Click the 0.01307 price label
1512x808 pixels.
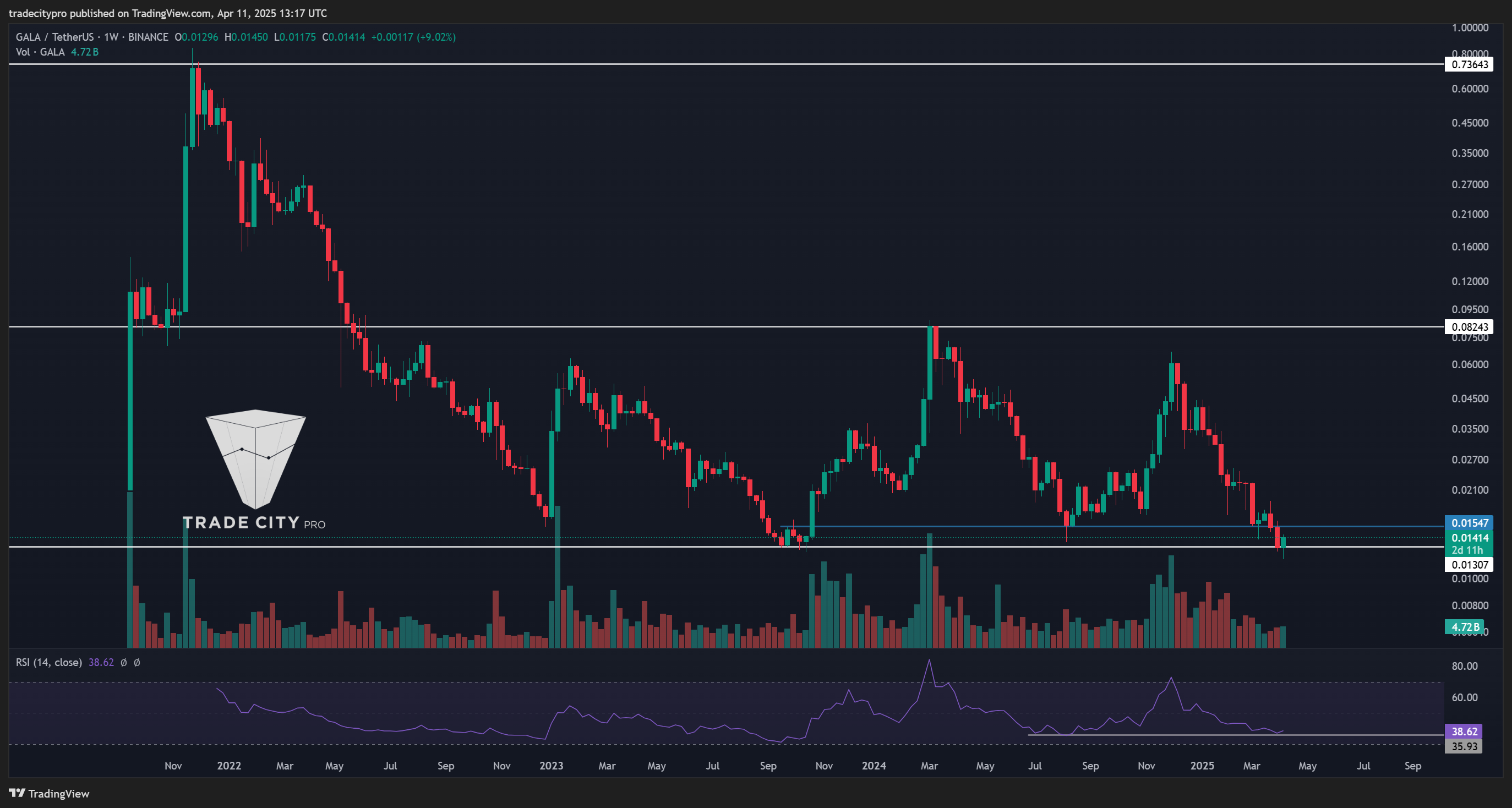tap(1469, 565)
